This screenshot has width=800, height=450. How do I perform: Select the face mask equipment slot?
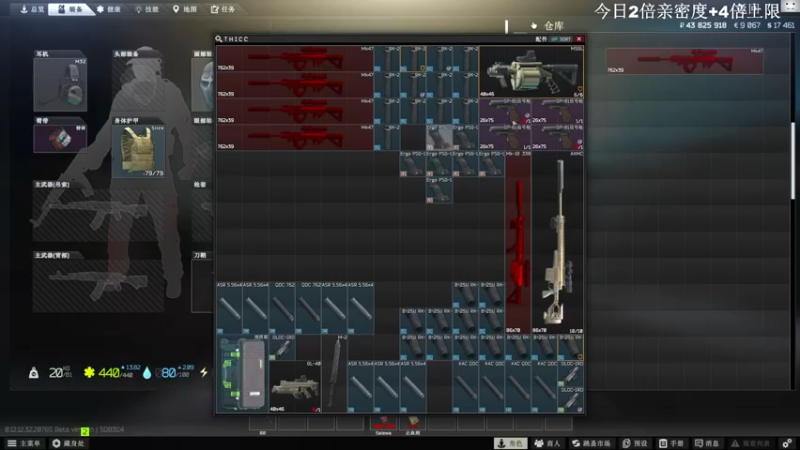pos(202,85)
